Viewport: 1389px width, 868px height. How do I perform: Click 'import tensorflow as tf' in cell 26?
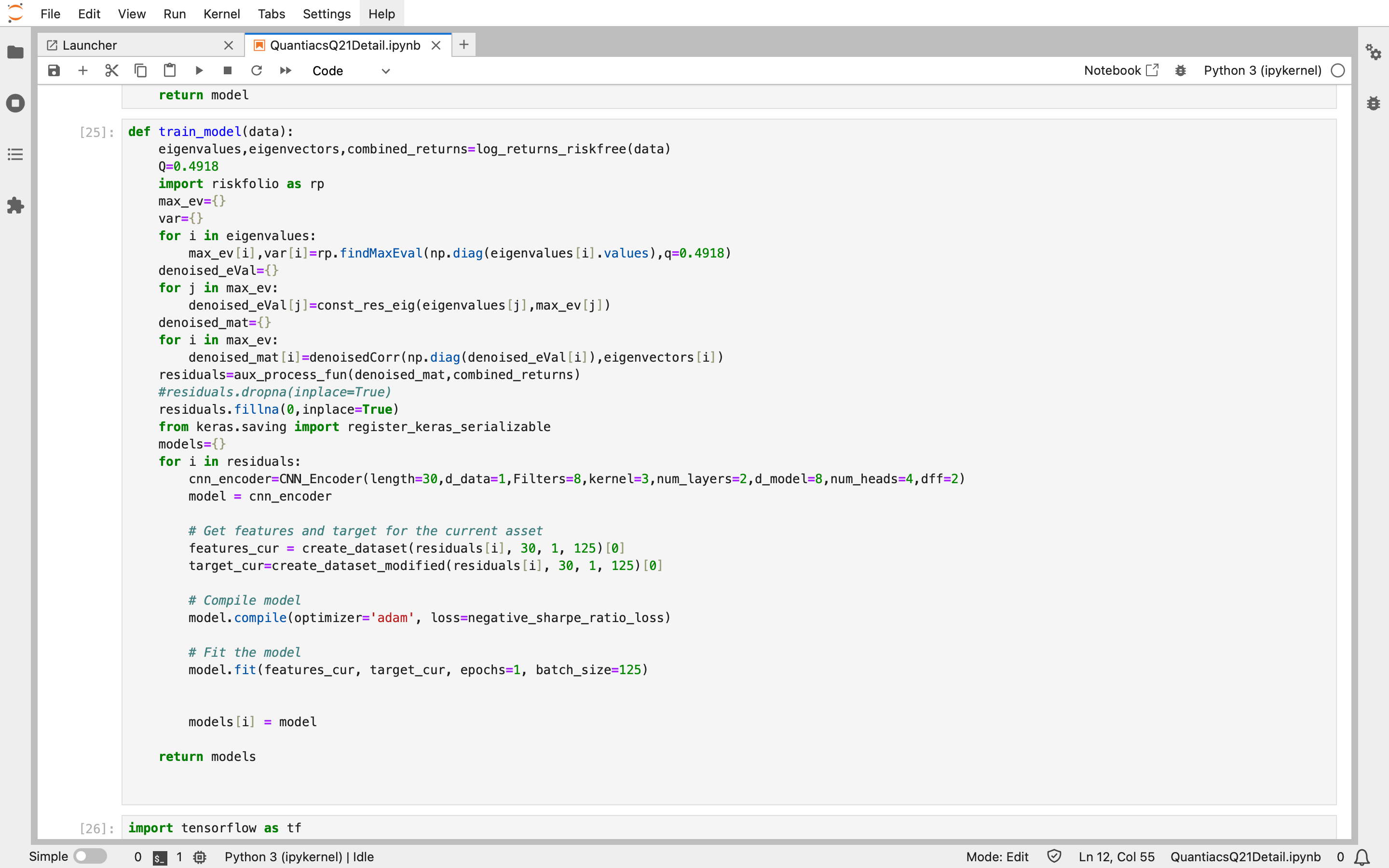tap(215, 828)
